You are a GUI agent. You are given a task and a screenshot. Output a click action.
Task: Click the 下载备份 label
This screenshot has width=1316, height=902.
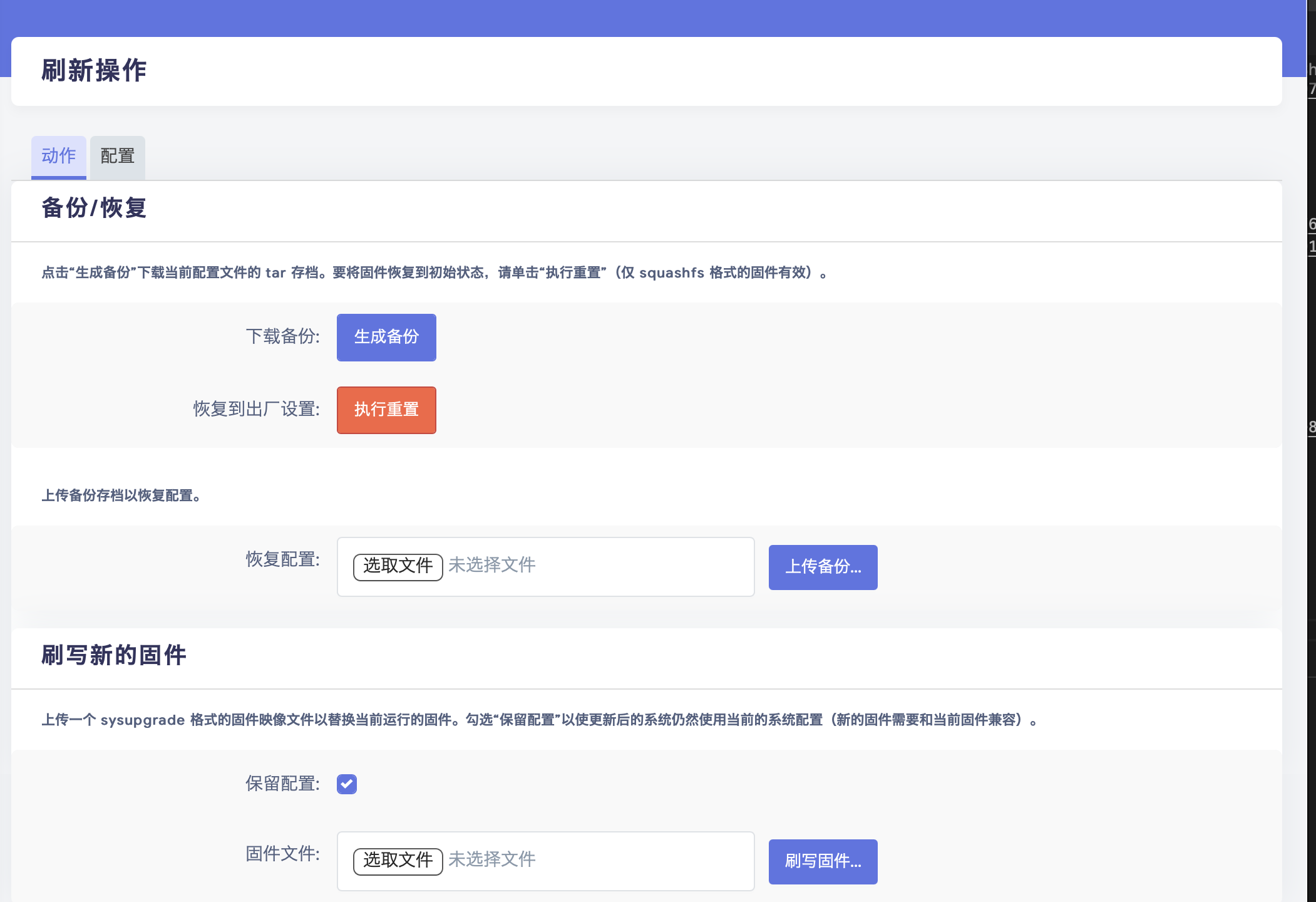tap(282, 337)
